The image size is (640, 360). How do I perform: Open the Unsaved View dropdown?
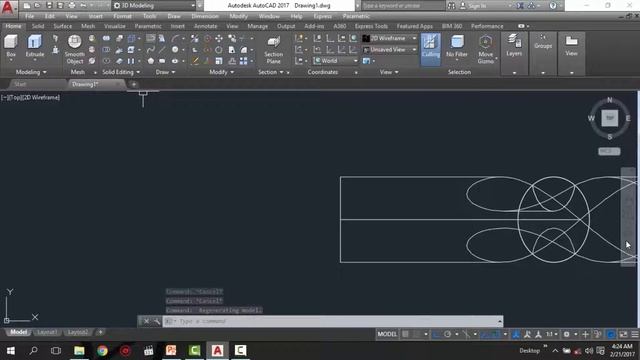pos(390,50)
